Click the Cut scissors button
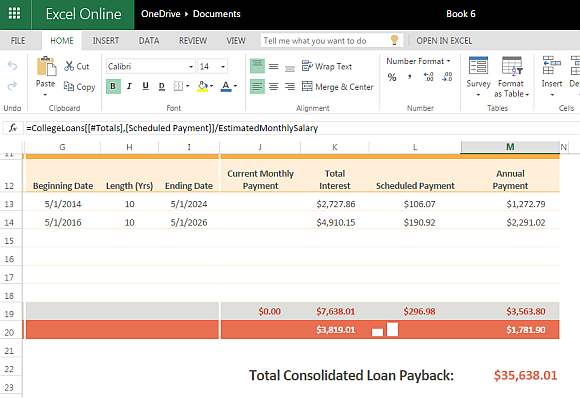 (77, 66)
